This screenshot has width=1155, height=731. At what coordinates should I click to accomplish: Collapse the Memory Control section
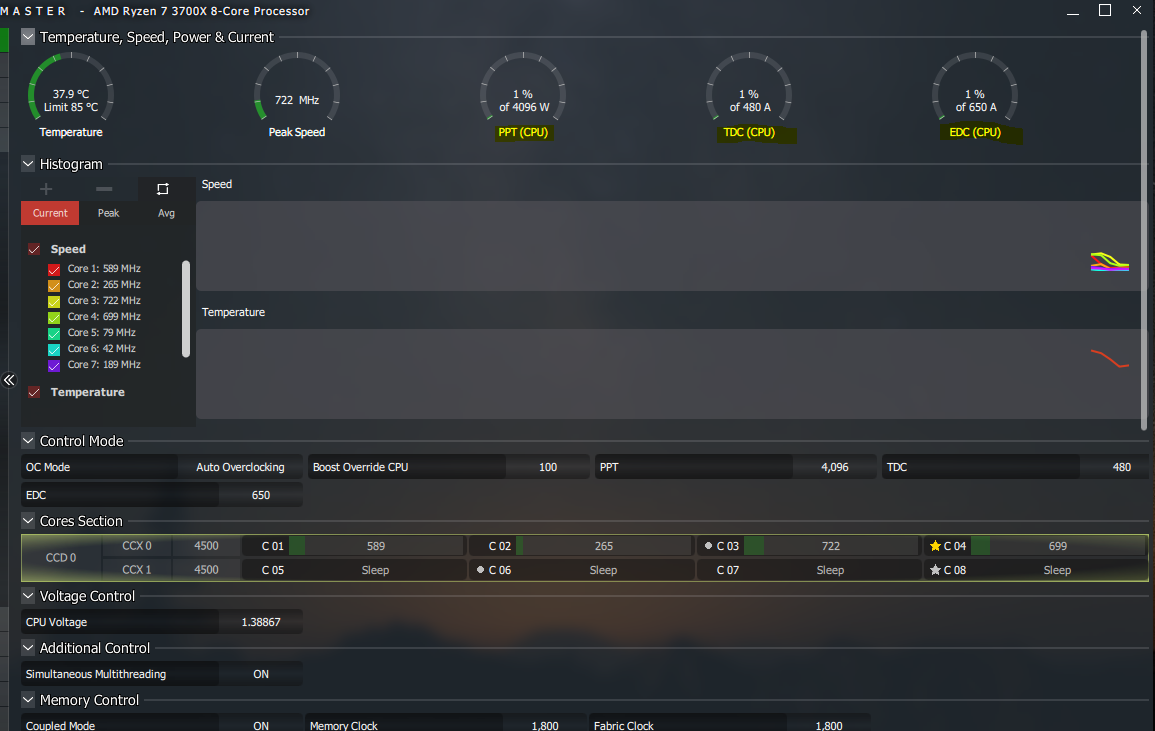coord(28,699)
